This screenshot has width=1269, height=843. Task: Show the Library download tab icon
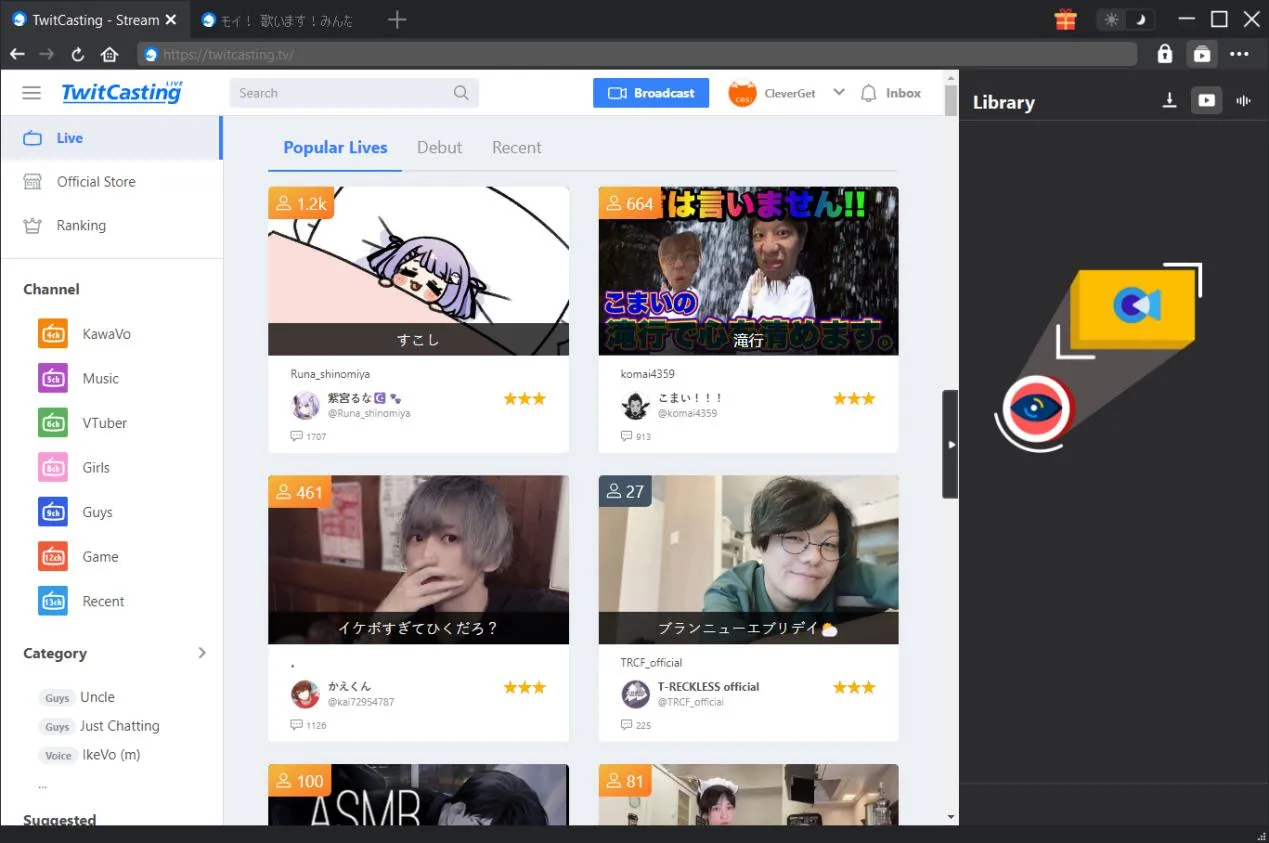click(x=1169, y=100)
